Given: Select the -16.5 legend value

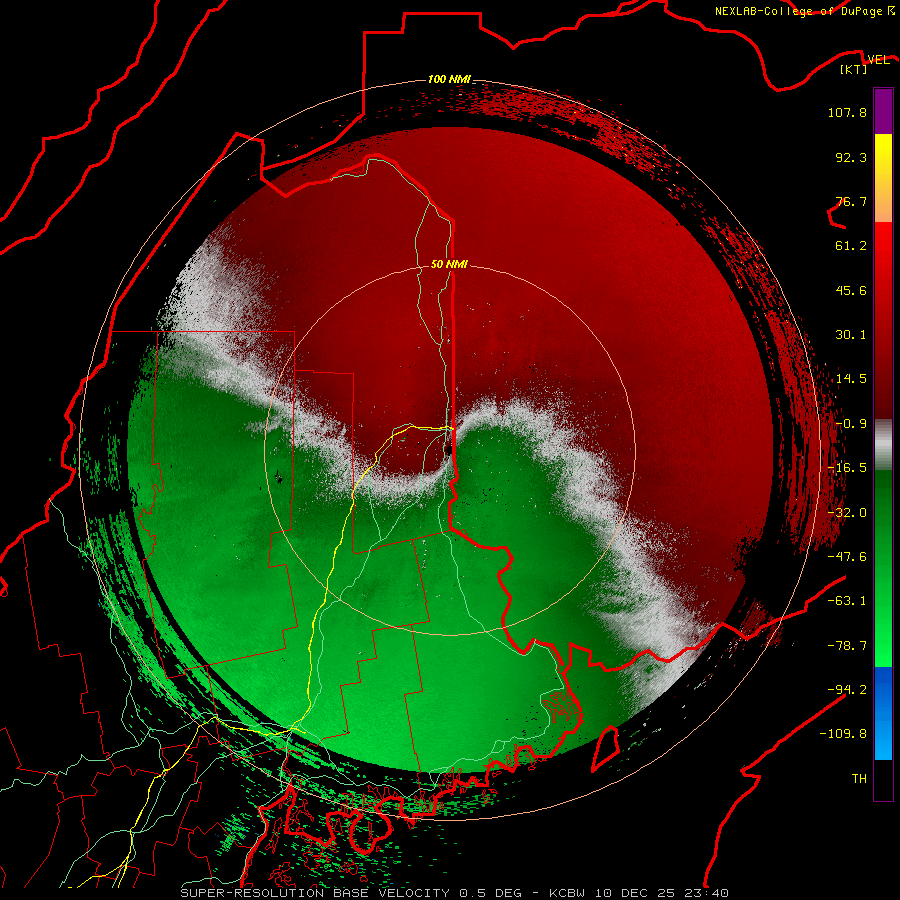Looking at the screenshot, I should point(847,468).
